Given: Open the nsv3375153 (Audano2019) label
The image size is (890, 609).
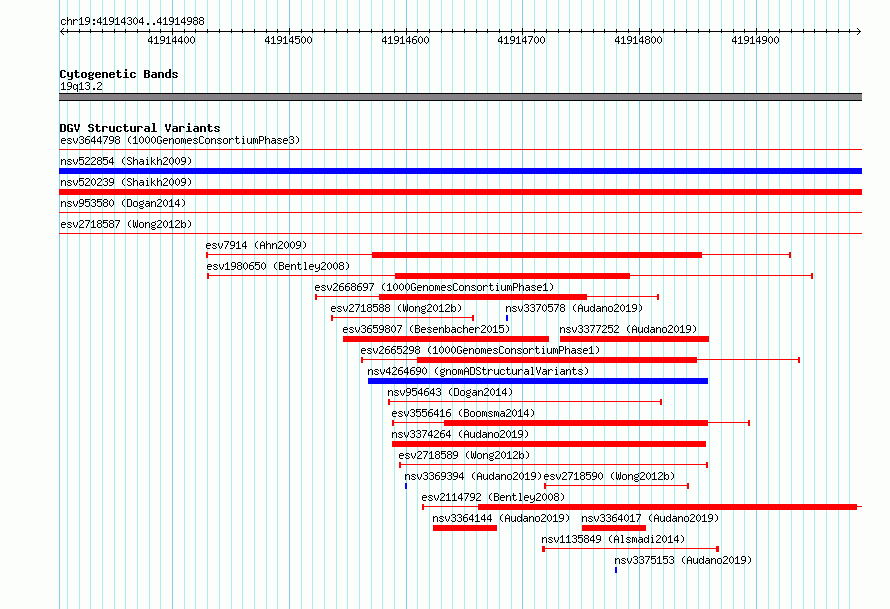Looking at the screenshot, I should [x=683, y=560].
